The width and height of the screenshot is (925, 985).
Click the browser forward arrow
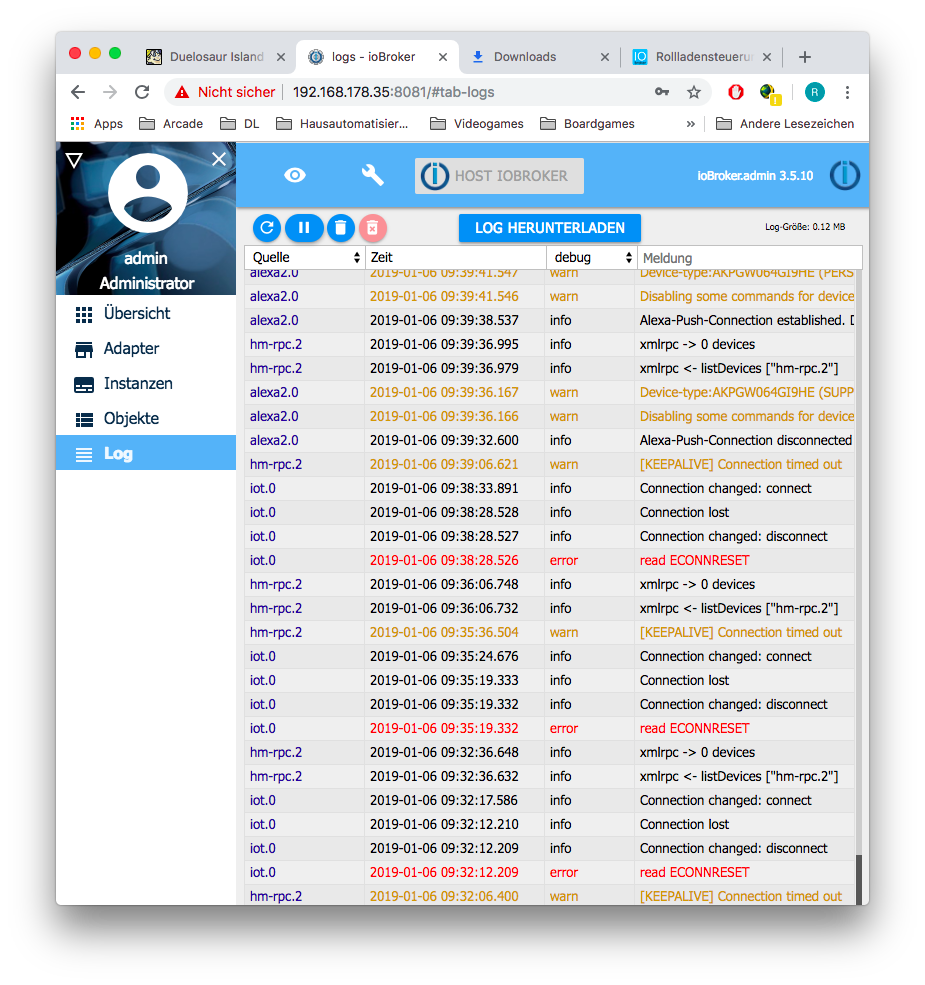click(110, 92)
